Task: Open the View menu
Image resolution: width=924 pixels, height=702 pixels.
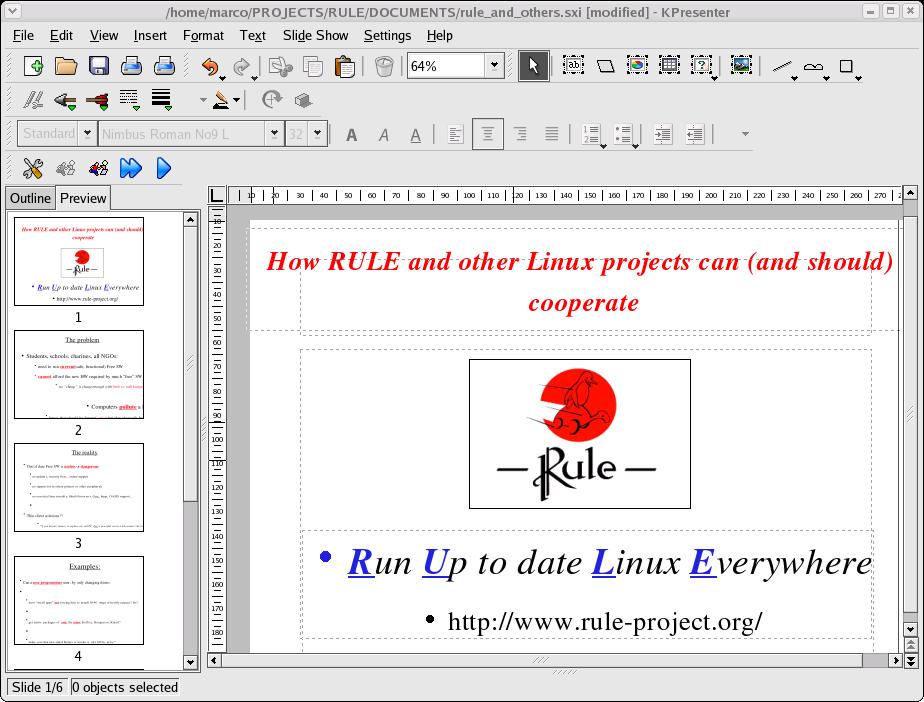Action: click(x=104, y=35)
